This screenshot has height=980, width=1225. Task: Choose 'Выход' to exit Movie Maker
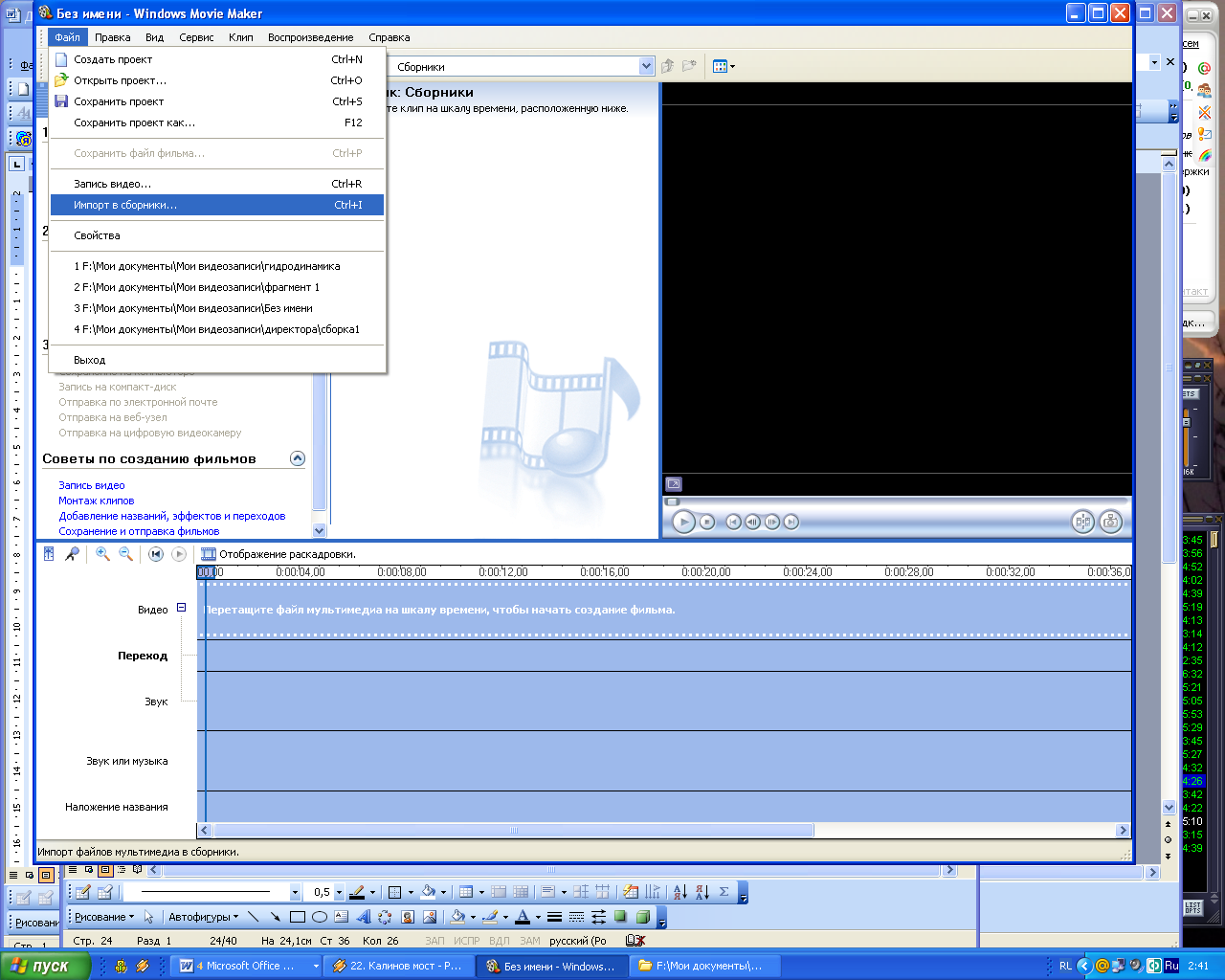tap(217, 360)
